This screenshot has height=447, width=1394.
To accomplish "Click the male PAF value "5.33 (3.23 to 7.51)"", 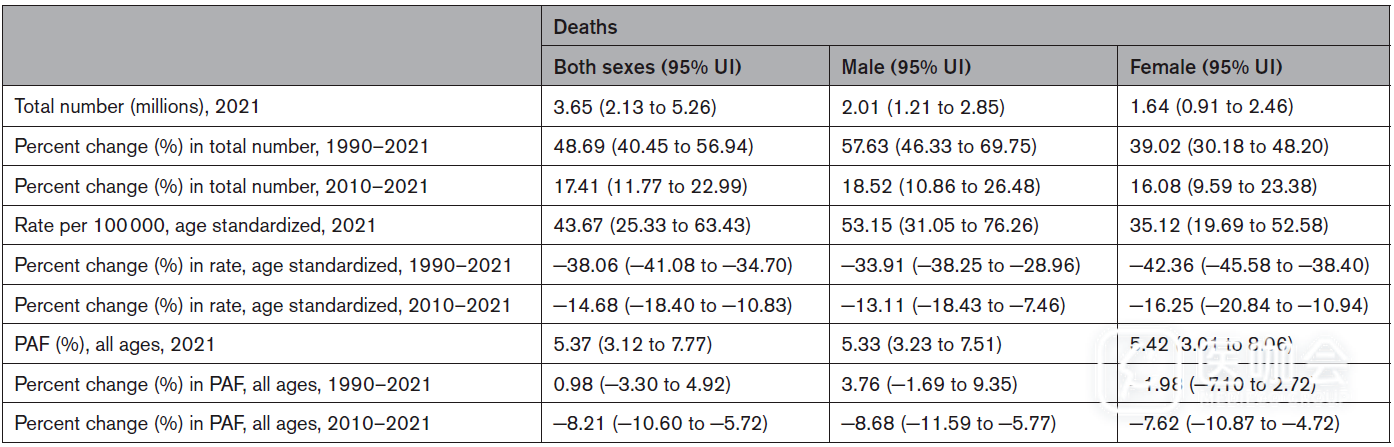I will (x=924, y=345).
